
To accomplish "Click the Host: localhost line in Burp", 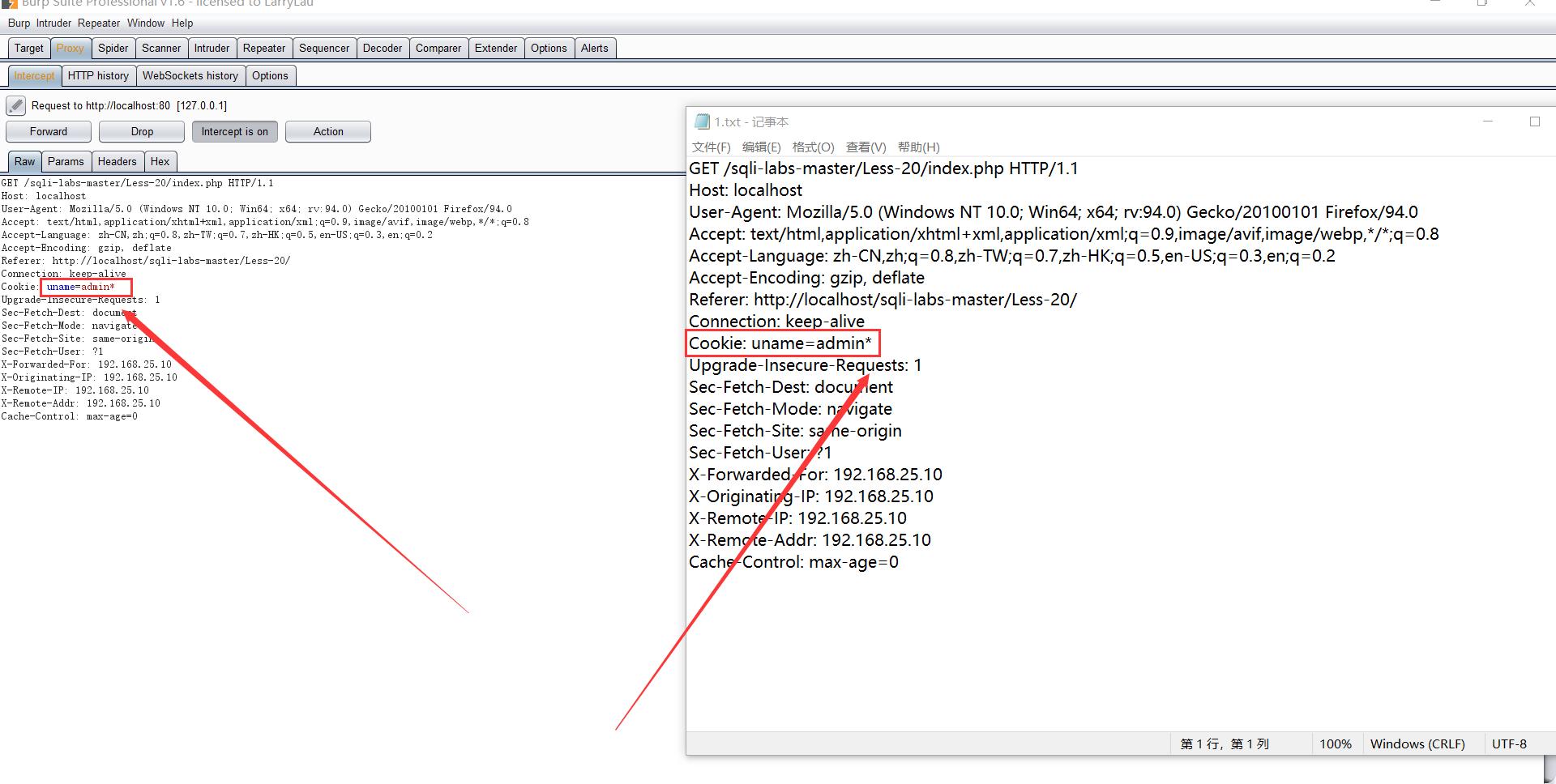I will (x=44, y=196).
